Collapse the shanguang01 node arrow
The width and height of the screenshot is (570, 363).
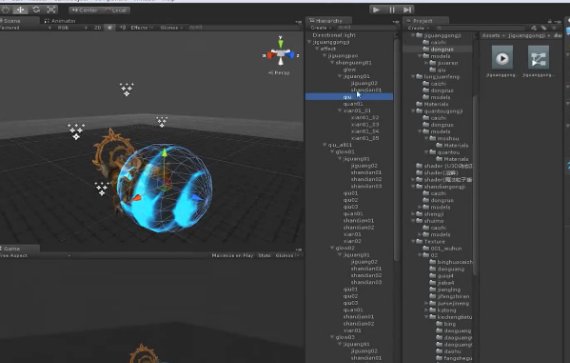(x=332, y=62)
